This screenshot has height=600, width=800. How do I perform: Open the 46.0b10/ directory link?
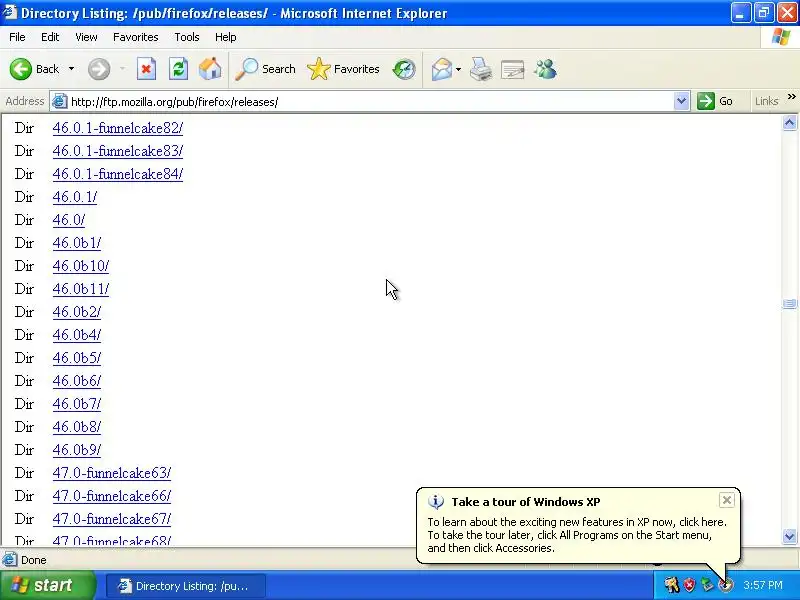point(81,266)
